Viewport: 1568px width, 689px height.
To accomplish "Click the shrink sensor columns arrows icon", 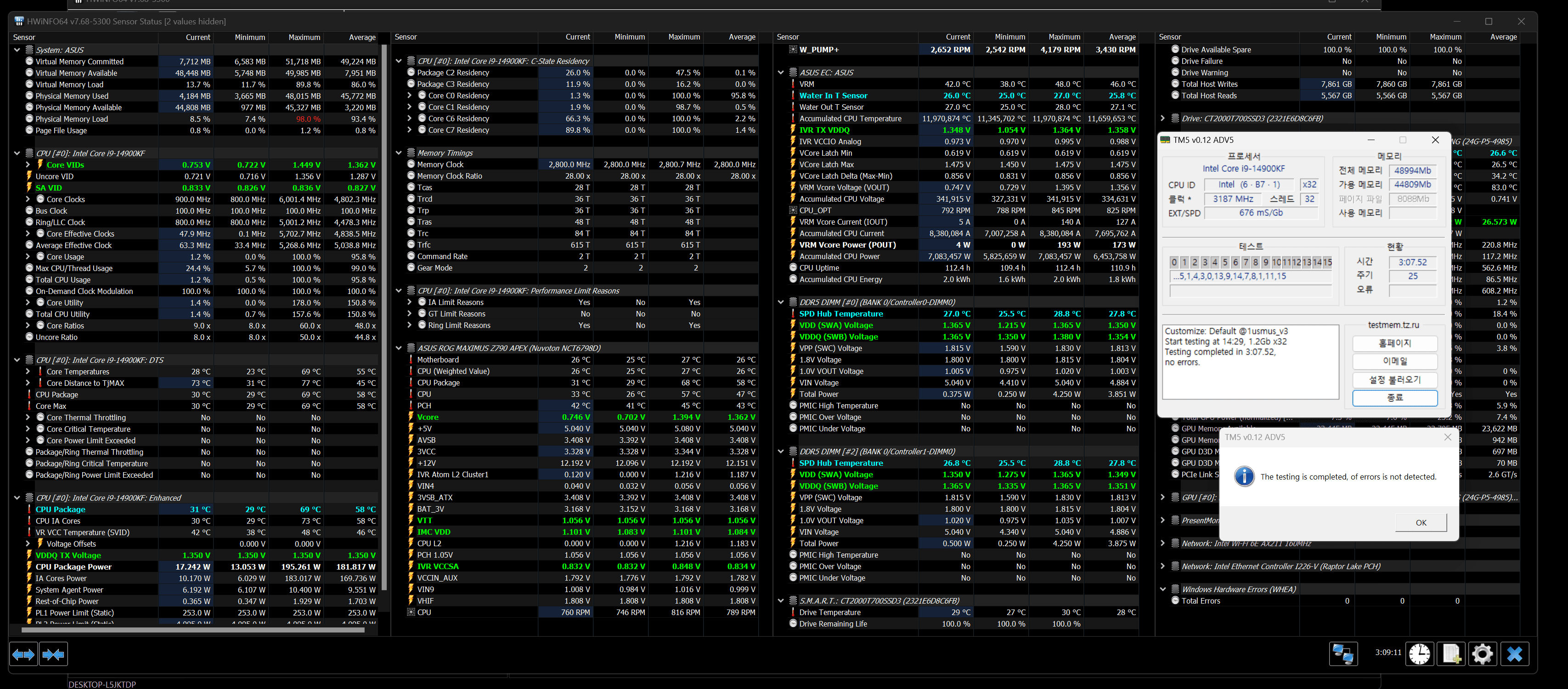I will coord(54,654).
